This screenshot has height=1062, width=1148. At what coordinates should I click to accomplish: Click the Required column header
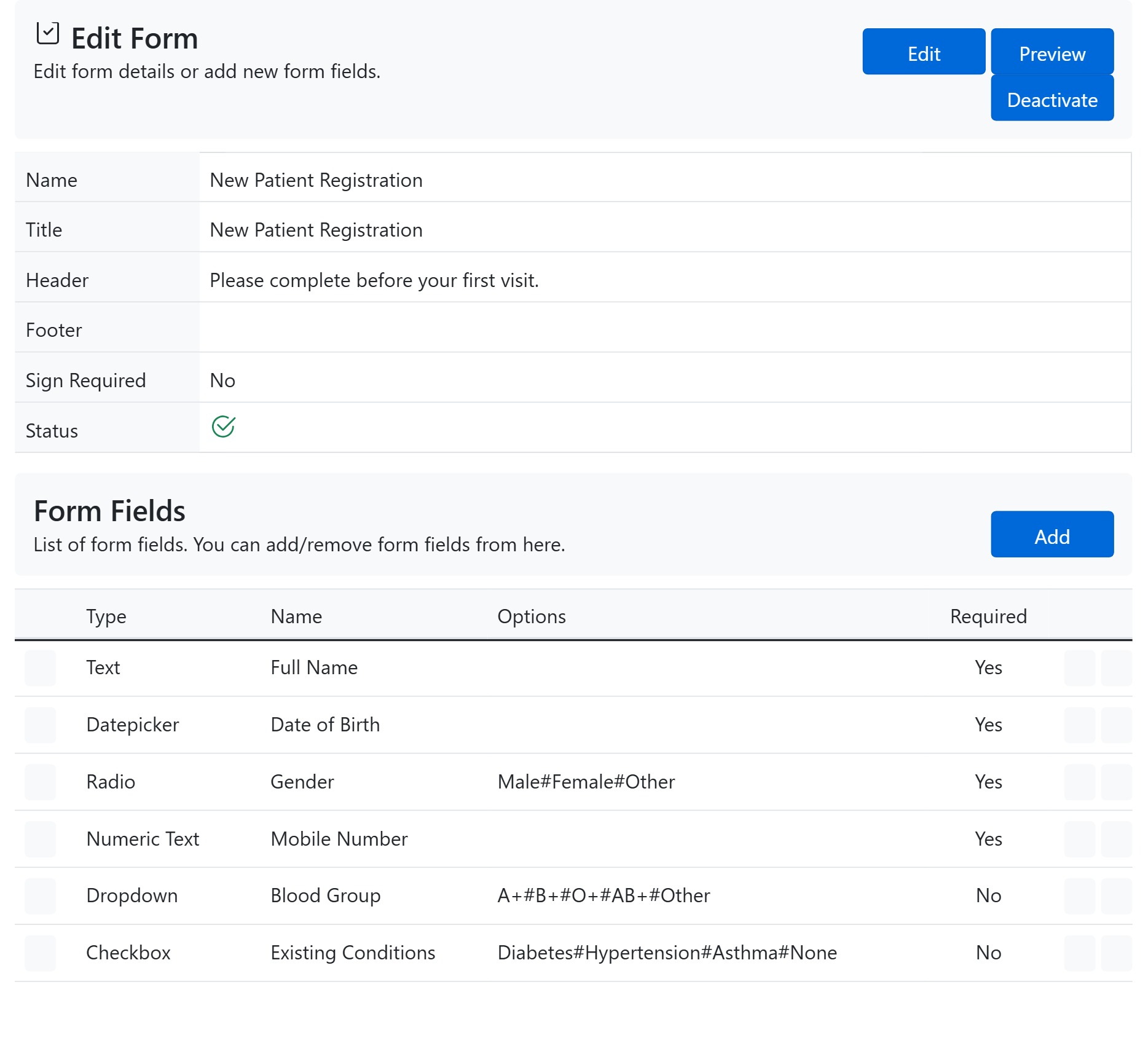(988, 616)
